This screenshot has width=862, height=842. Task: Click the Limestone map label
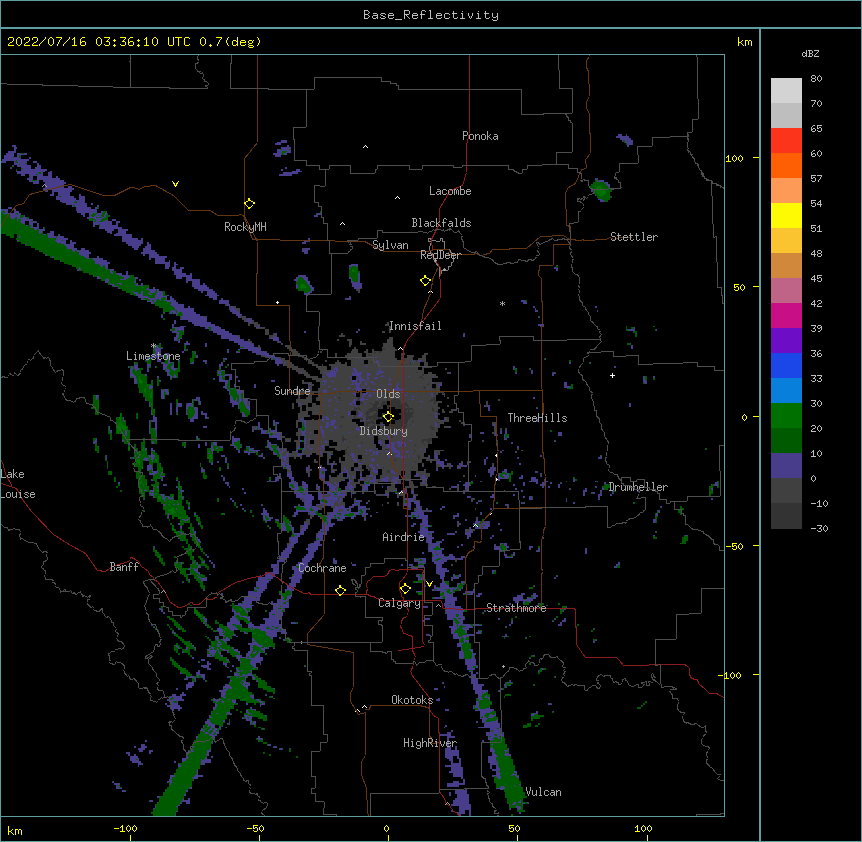tap(153, 356)
